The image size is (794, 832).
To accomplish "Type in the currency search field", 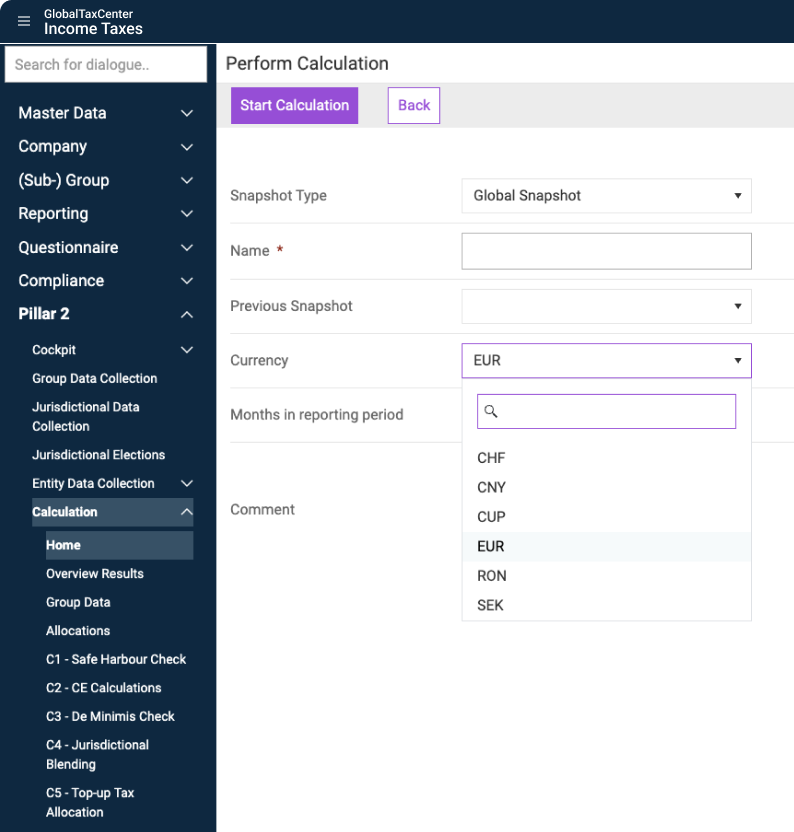I will [615, 411].
